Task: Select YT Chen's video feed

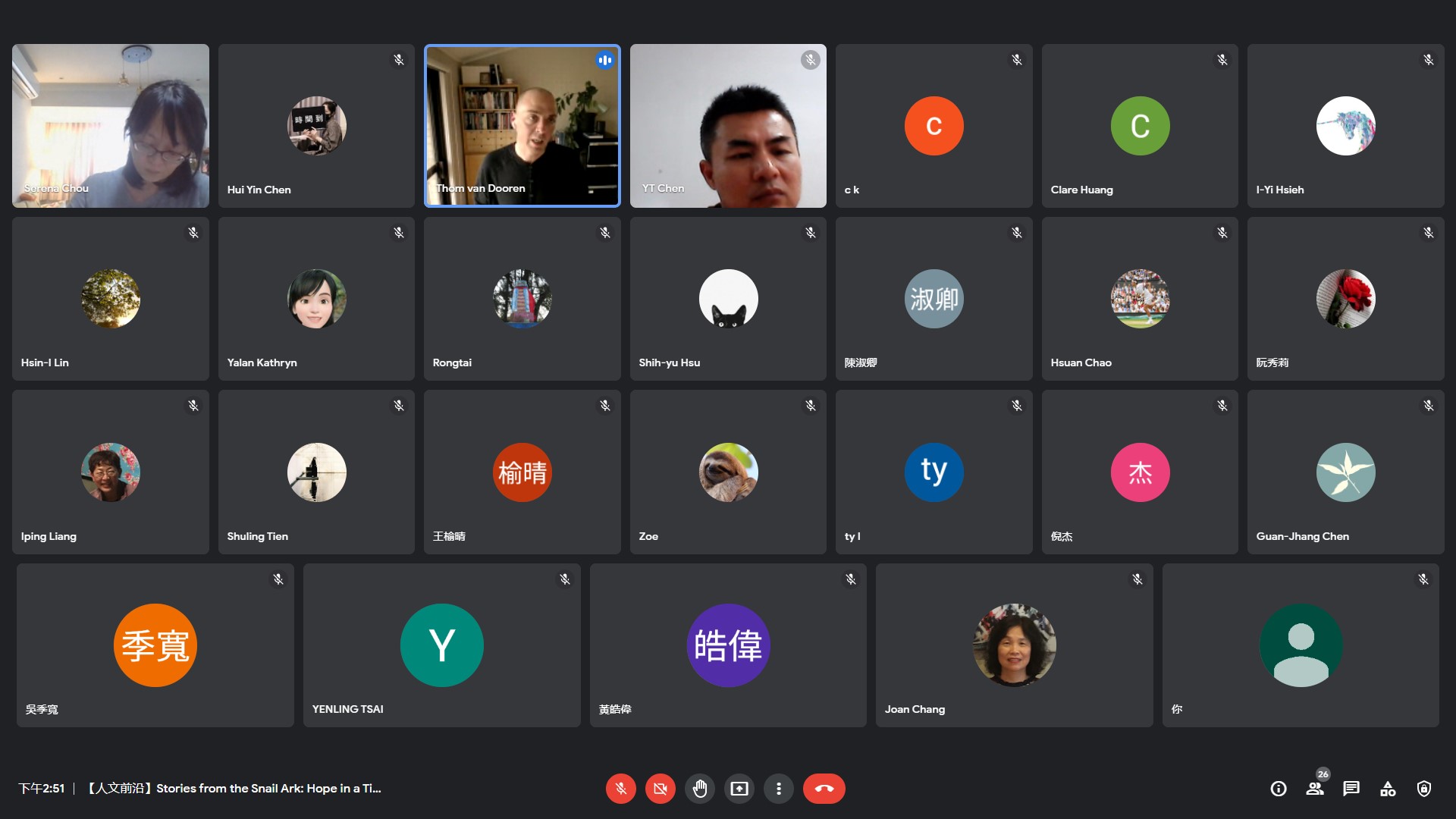Action: click(728, 126)
